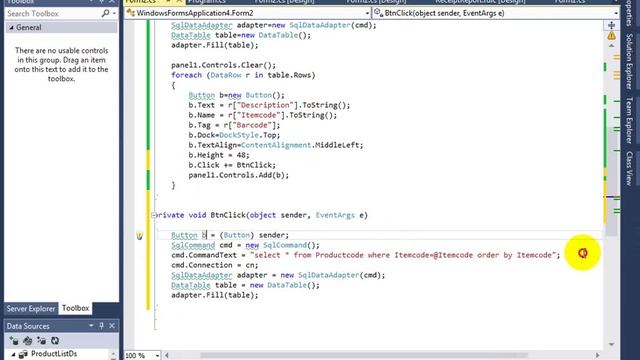Switch to the Toolbox tab
The height and width of the screenshot is (360, 640).
(76, 309)
